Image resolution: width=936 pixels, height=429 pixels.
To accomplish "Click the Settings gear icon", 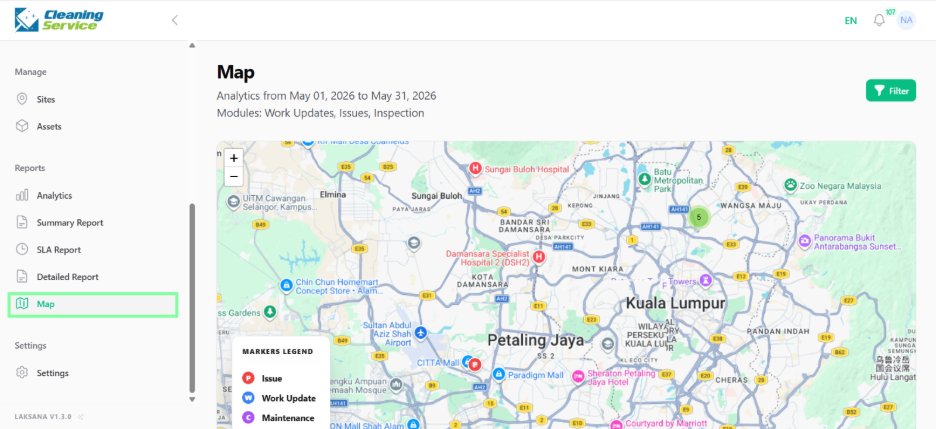I will [22, 373].
